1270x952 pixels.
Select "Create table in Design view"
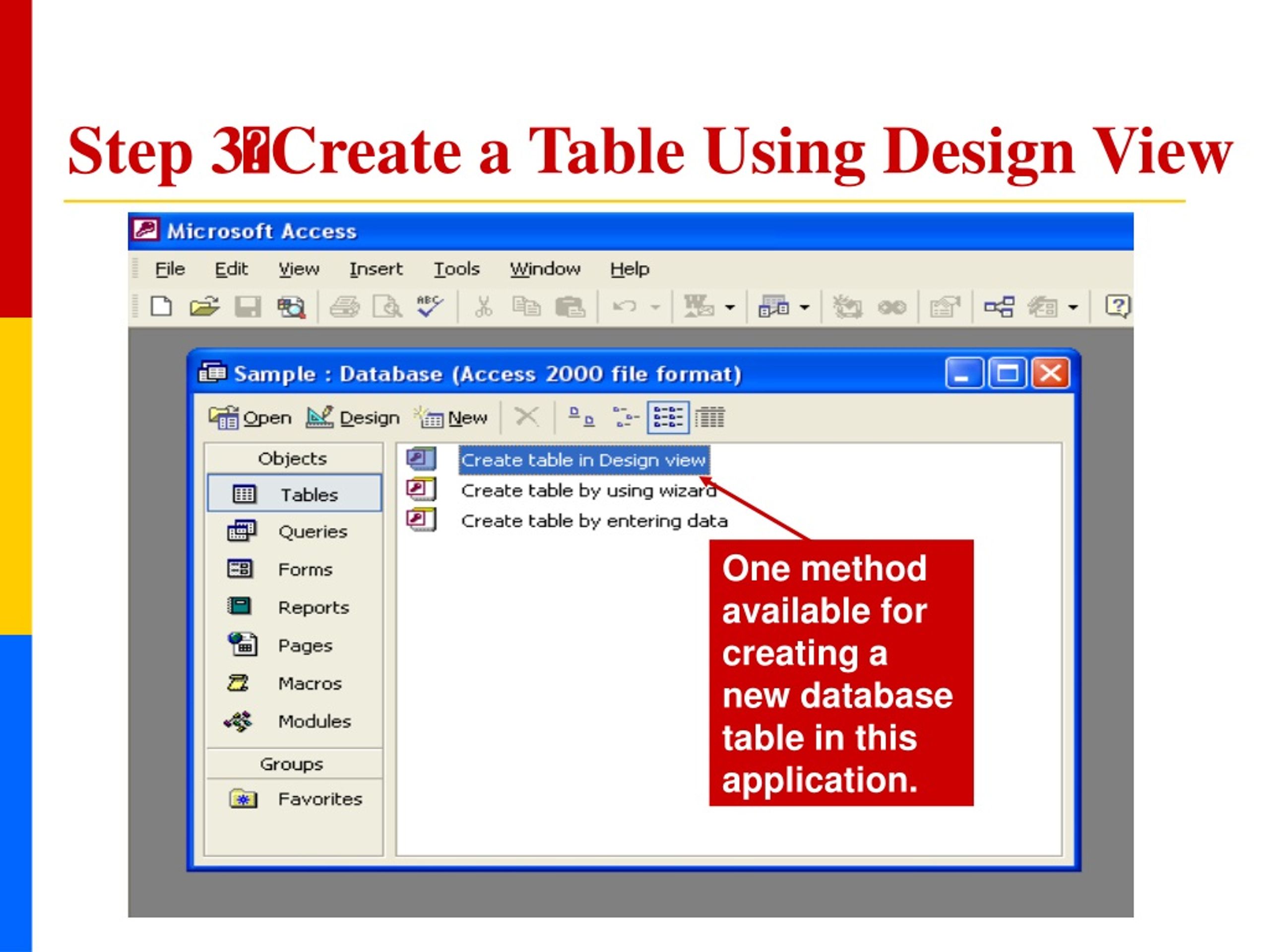[x=583, y=460]
